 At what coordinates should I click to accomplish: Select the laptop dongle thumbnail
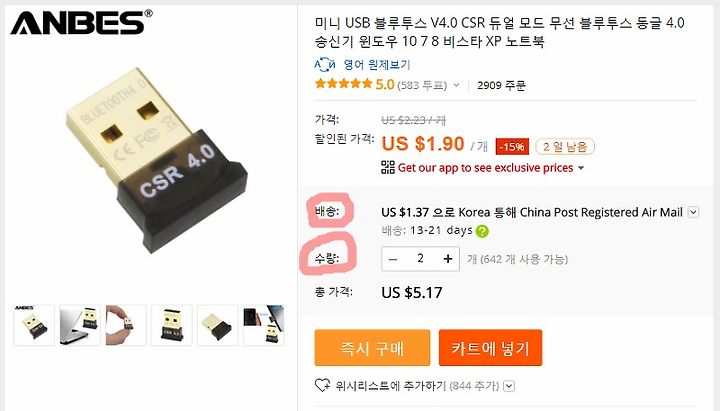(80, 325)
